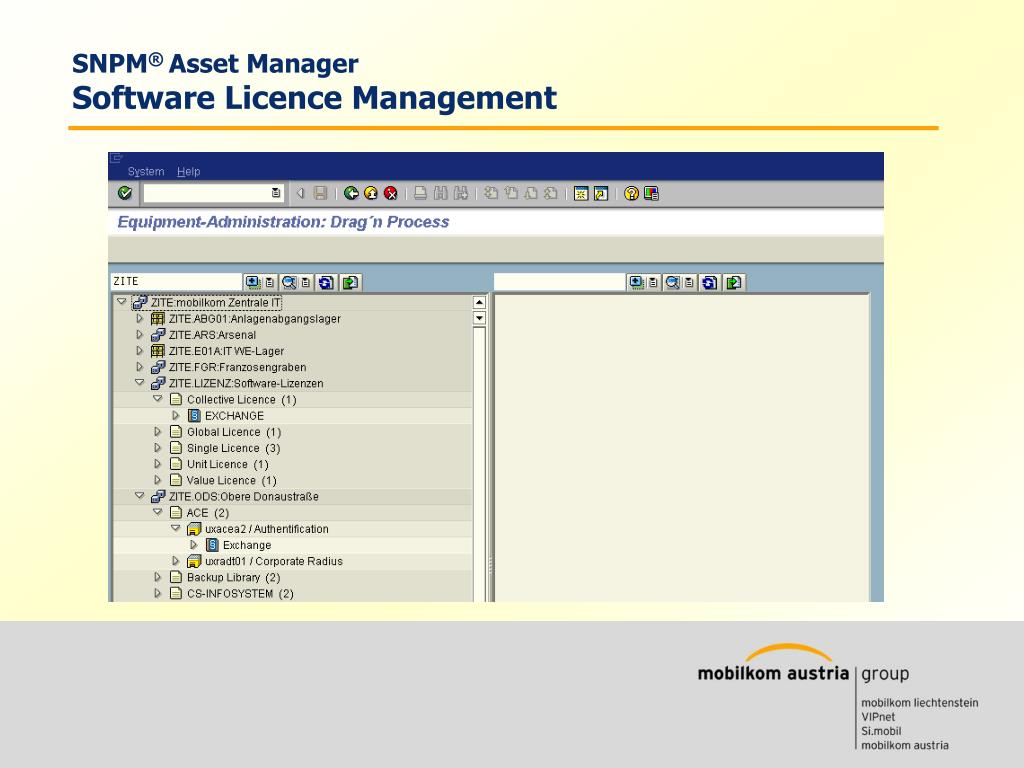This screenshot has width=1024, height=768.
Task: Collapse the ZITE:mobilkom Zentrale IT node
Action: [121, 302]
